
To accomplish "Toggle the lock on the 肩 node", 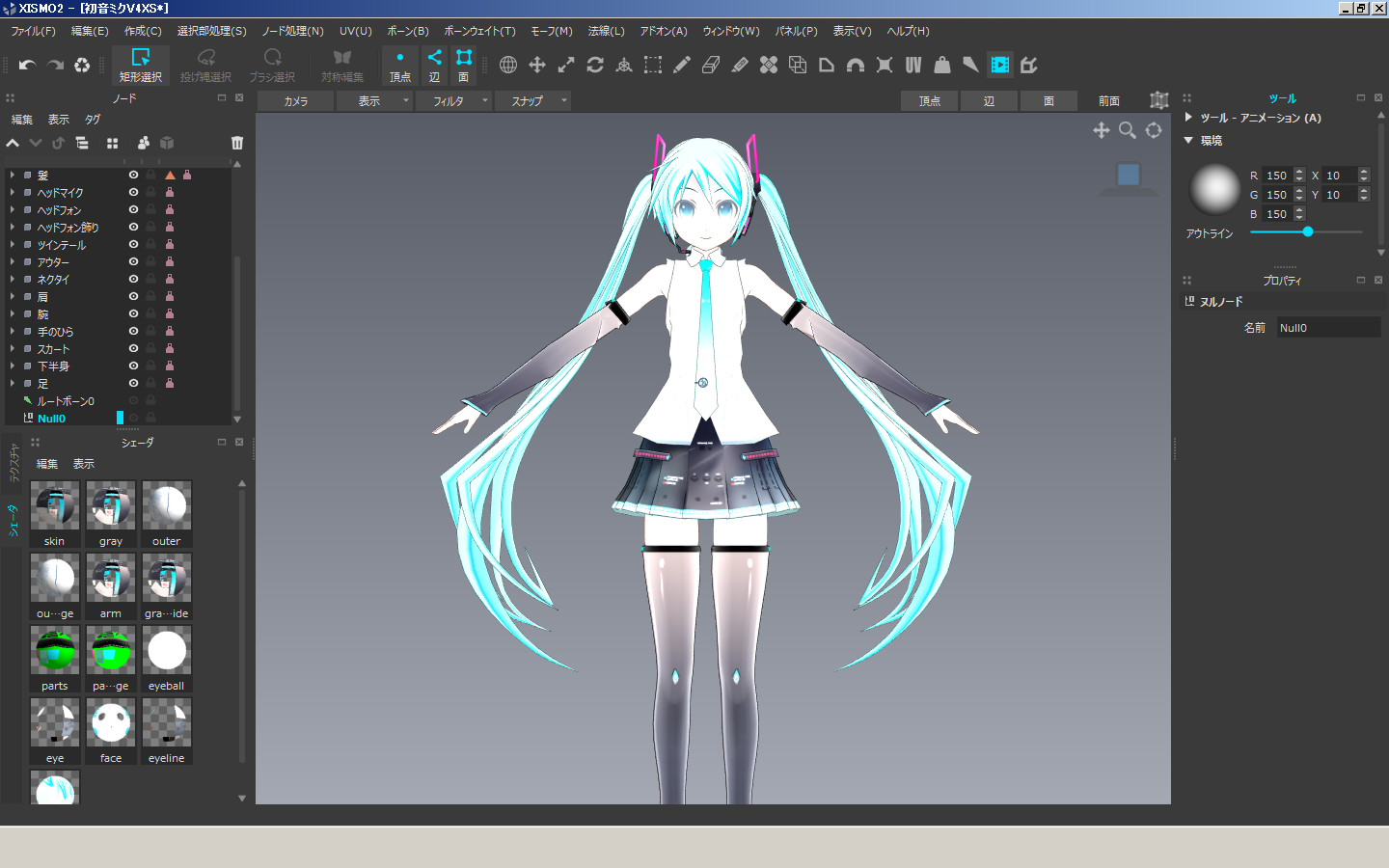I will [150, 296].
